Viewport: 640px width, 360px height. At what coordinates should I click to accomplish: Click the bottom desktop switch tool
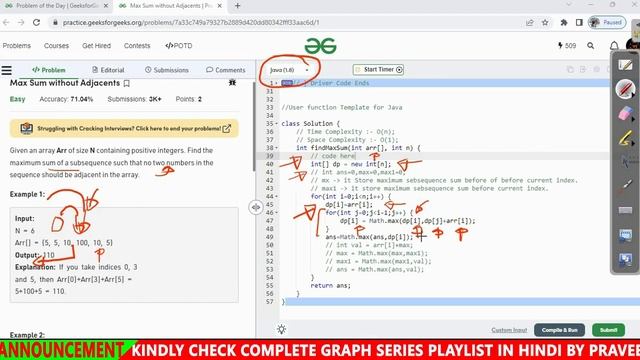(625, 259)
